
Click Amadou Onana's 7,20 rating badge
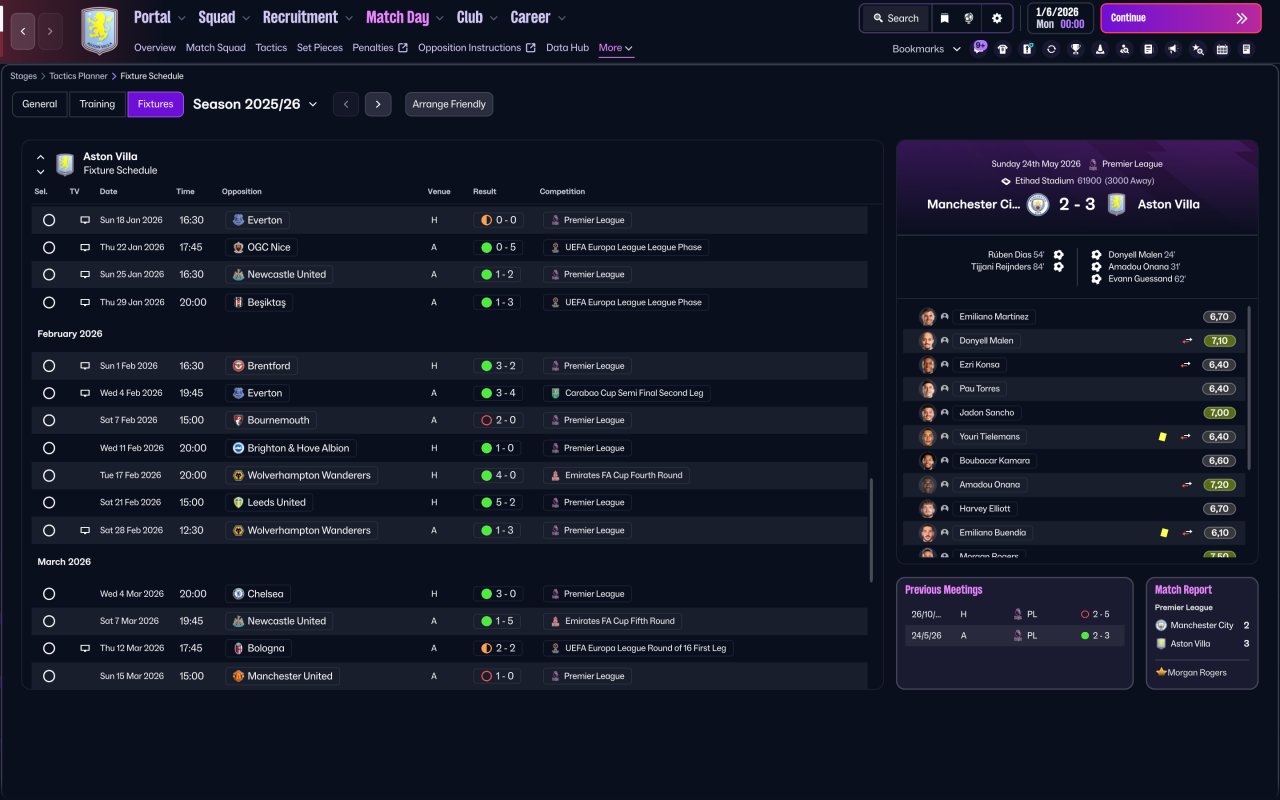(x=1219, y=485)
